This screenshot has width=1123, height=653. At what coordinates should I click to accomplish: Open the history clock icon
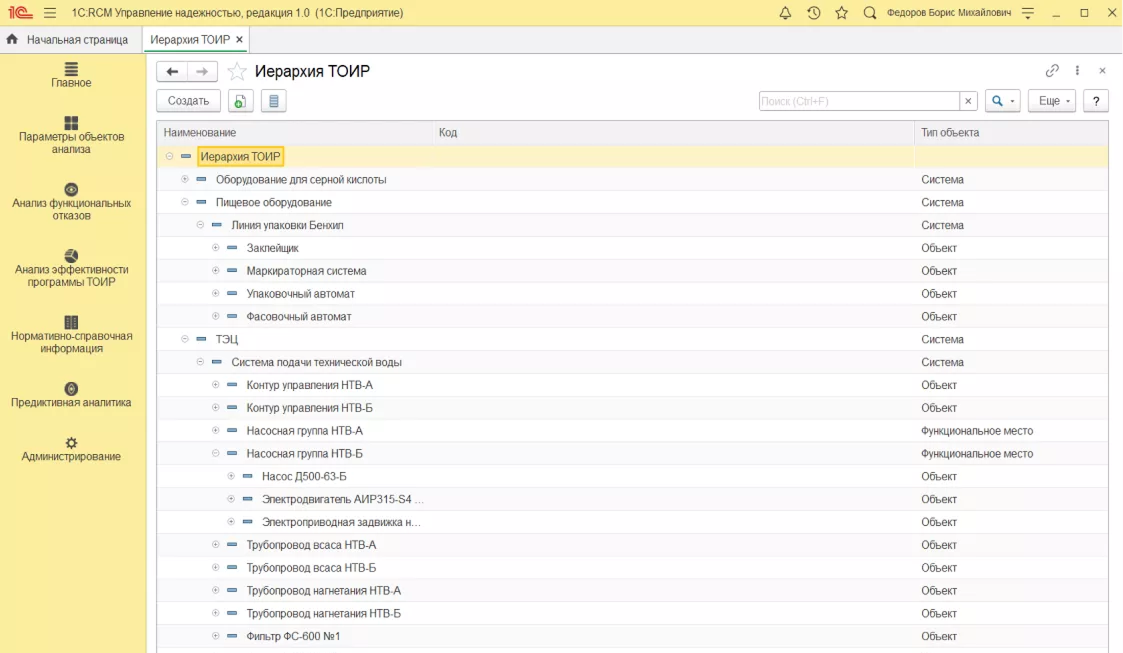tap(814, 13)
